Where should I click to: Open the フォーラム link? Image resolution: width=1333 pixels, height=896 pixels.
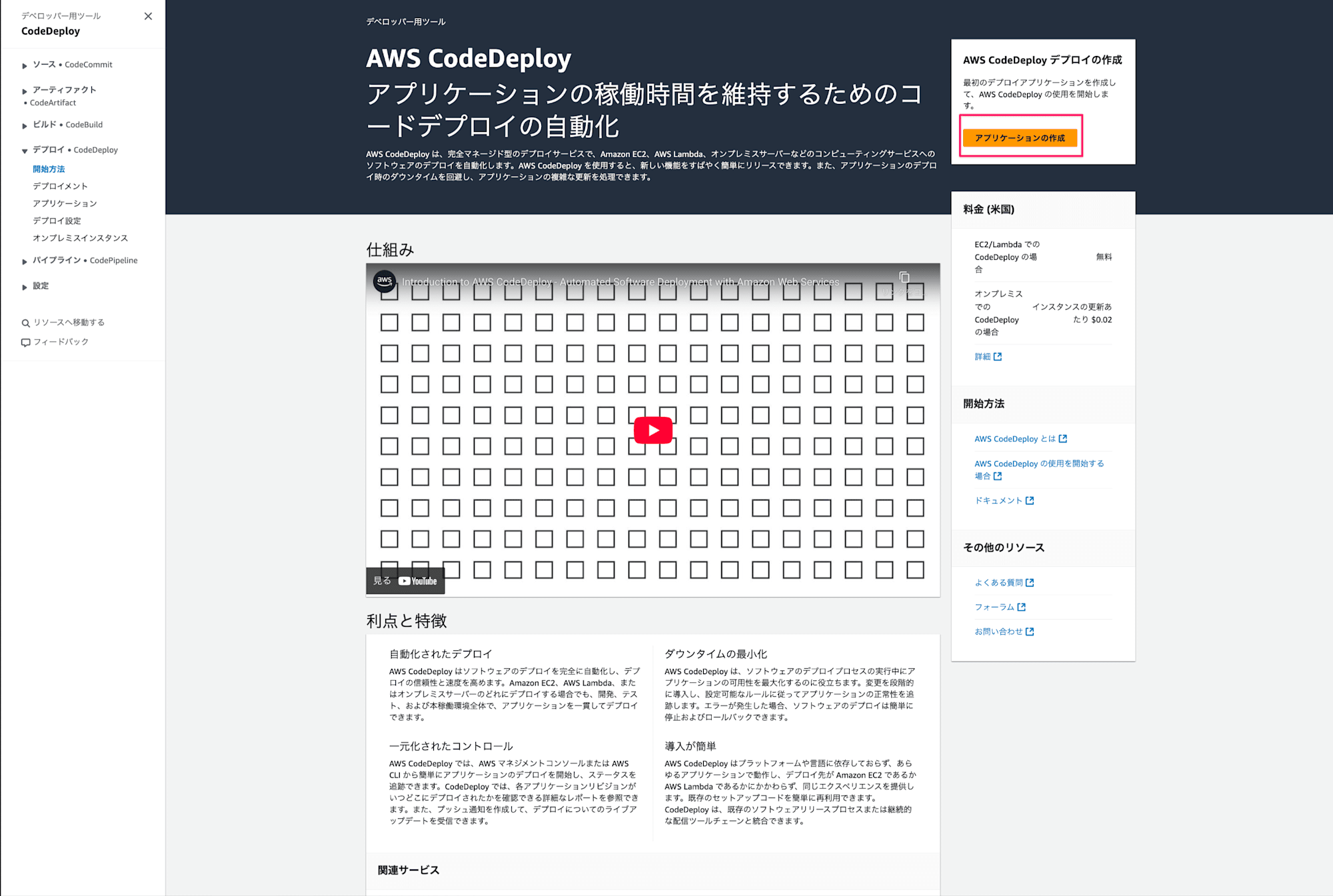(994, 608)
